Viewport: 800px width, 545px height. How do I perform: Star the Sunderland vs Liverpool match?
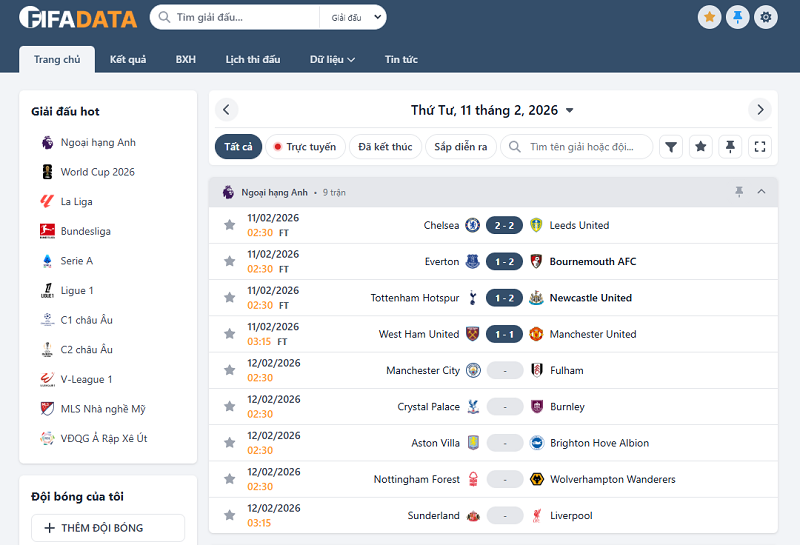(x=229, y=515)
